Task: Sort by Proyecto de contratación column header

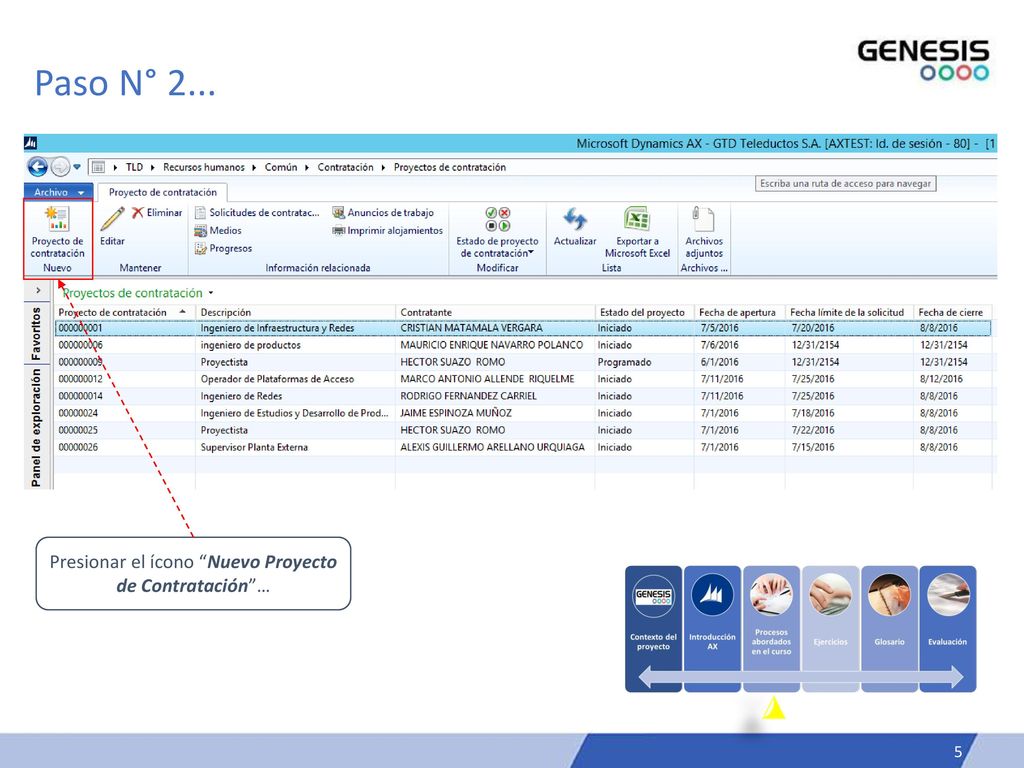Action: click(124, 312)
